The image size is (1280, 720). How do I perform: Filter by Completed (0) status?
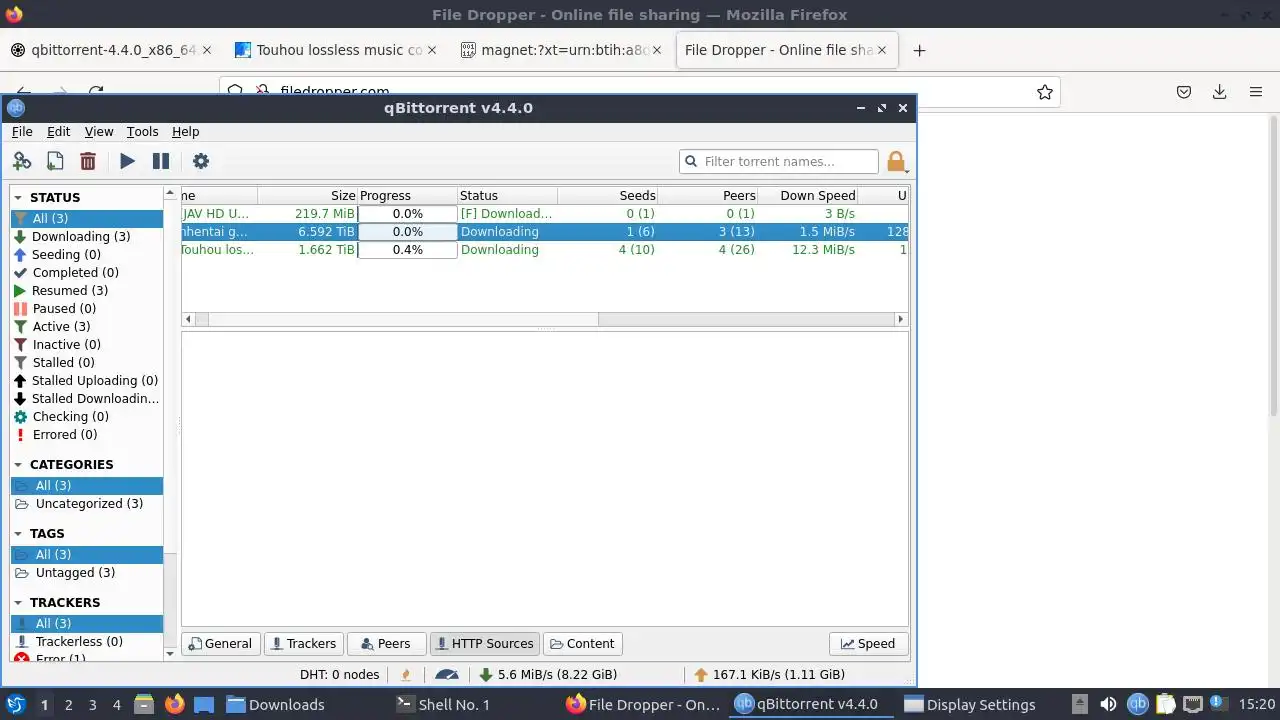pyautogui.click(x=86, y=273)
